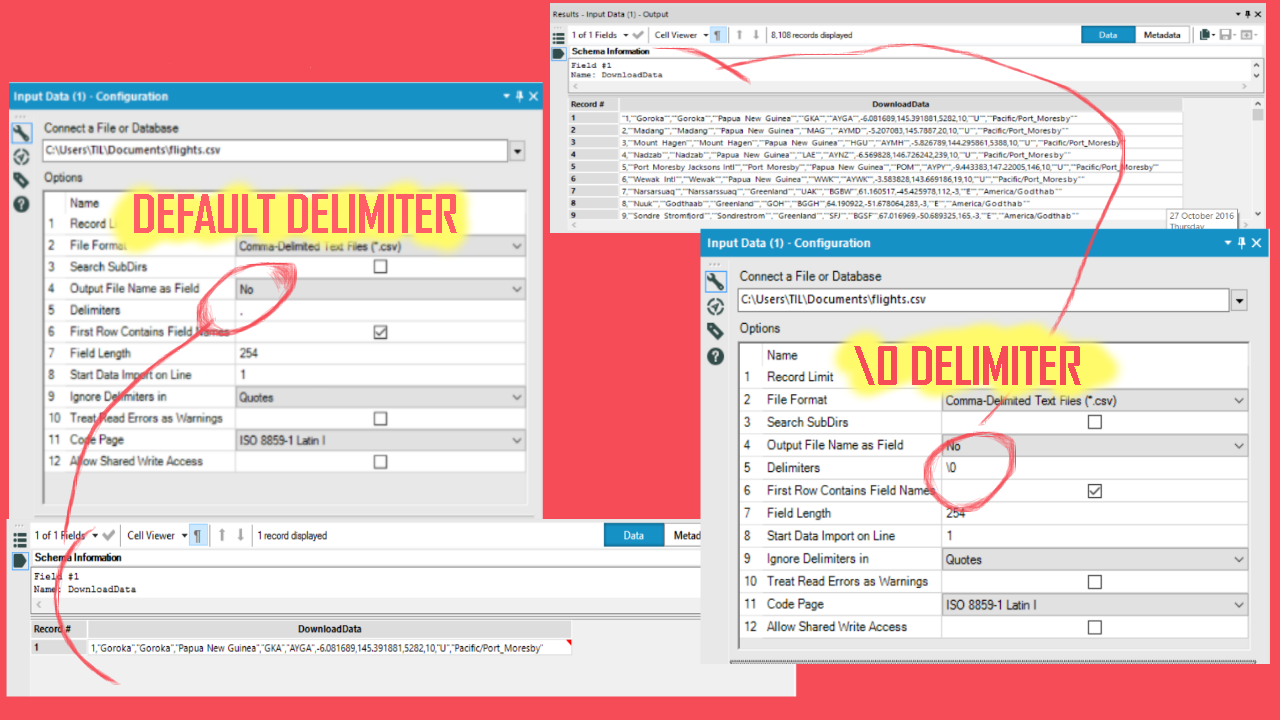Show the messages list icon in the 8,108-records Results window
The height and width of the screenshot is (720, 1280).
(559, 36)
